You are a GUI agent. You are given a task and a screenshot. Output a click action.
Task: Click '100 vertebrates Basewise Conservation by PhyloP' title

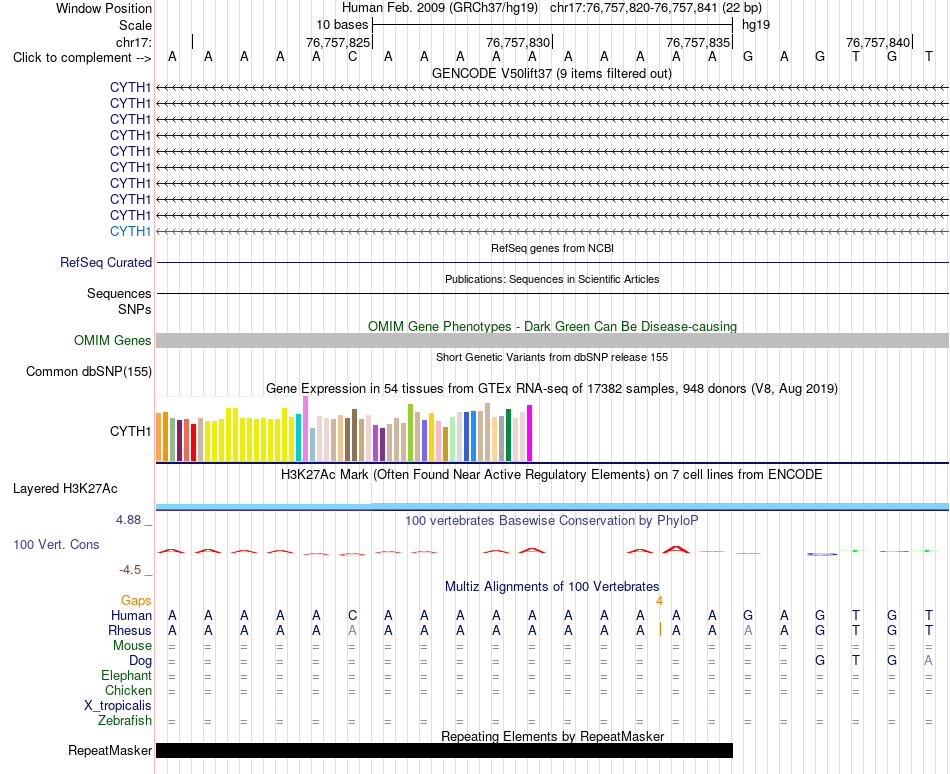552,520
